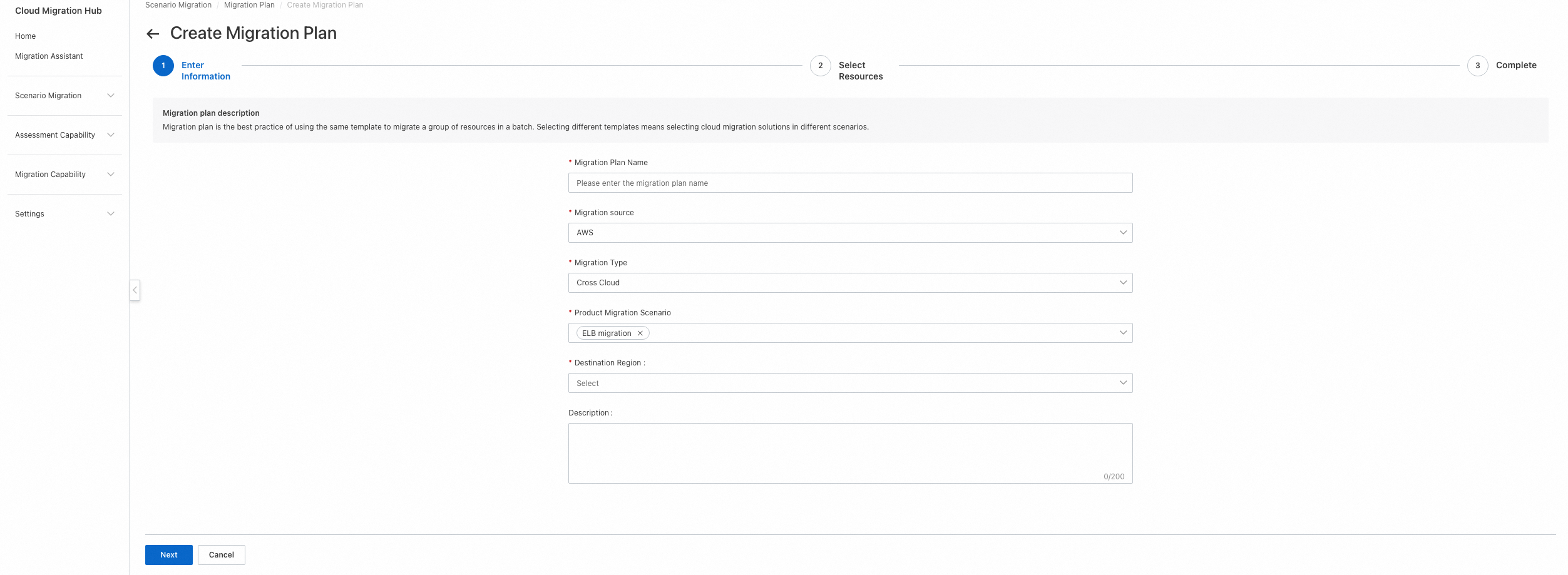Click the Next button
The image size is (1568, 575).
(x=169, y=555)
